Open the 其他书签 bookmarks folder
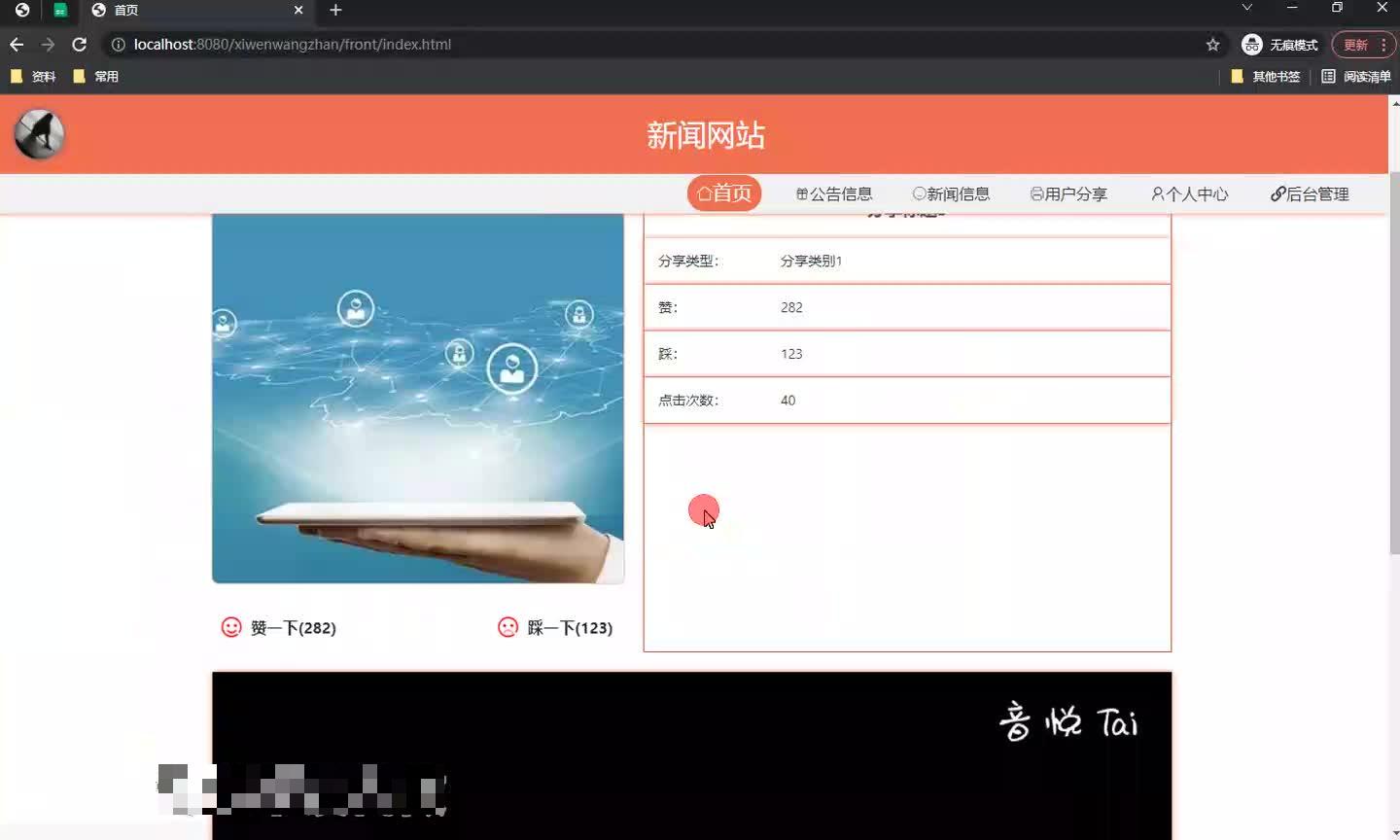 point(1265,77)
